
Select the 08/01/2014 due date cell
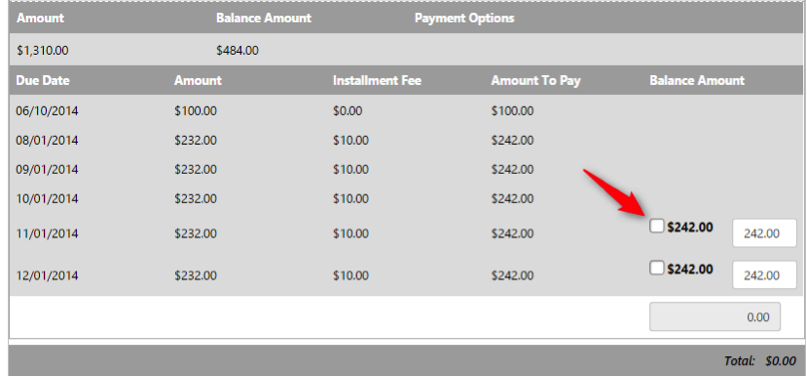click(47, 140)
